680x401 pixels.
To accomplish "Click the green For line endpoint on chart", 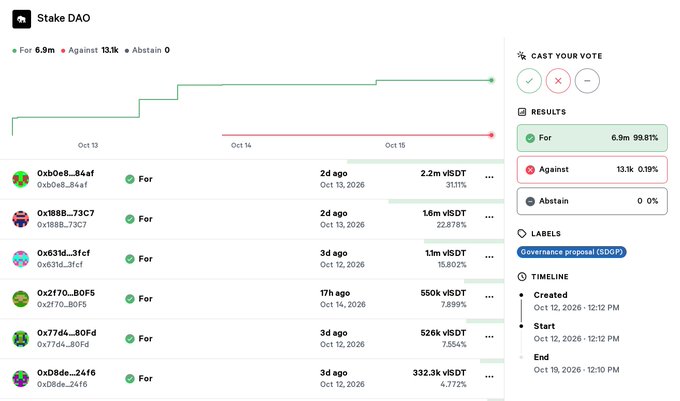I will (491, 80).
